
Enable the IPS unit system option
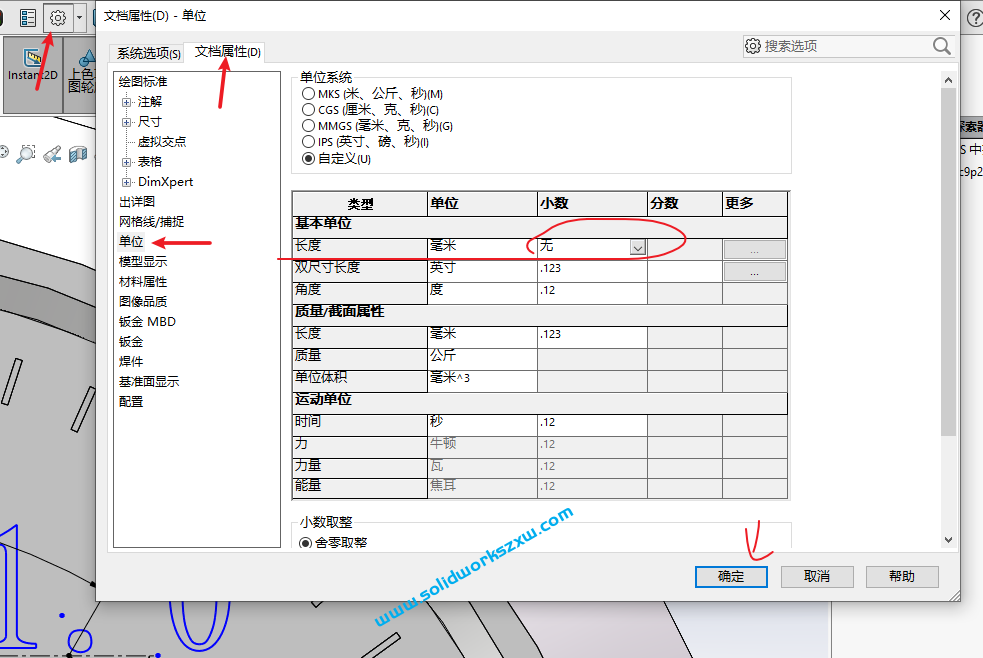(308, 141)
